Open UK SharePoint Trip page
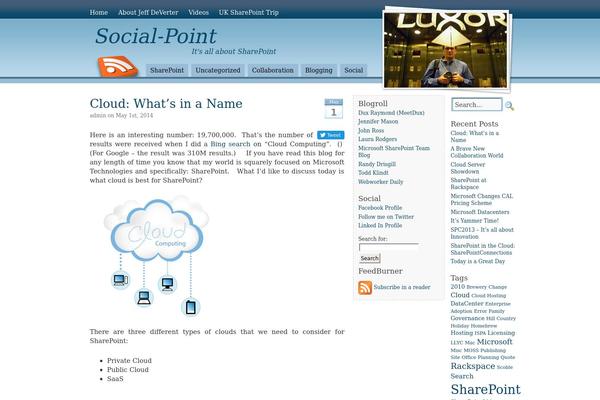 point(249,12)
